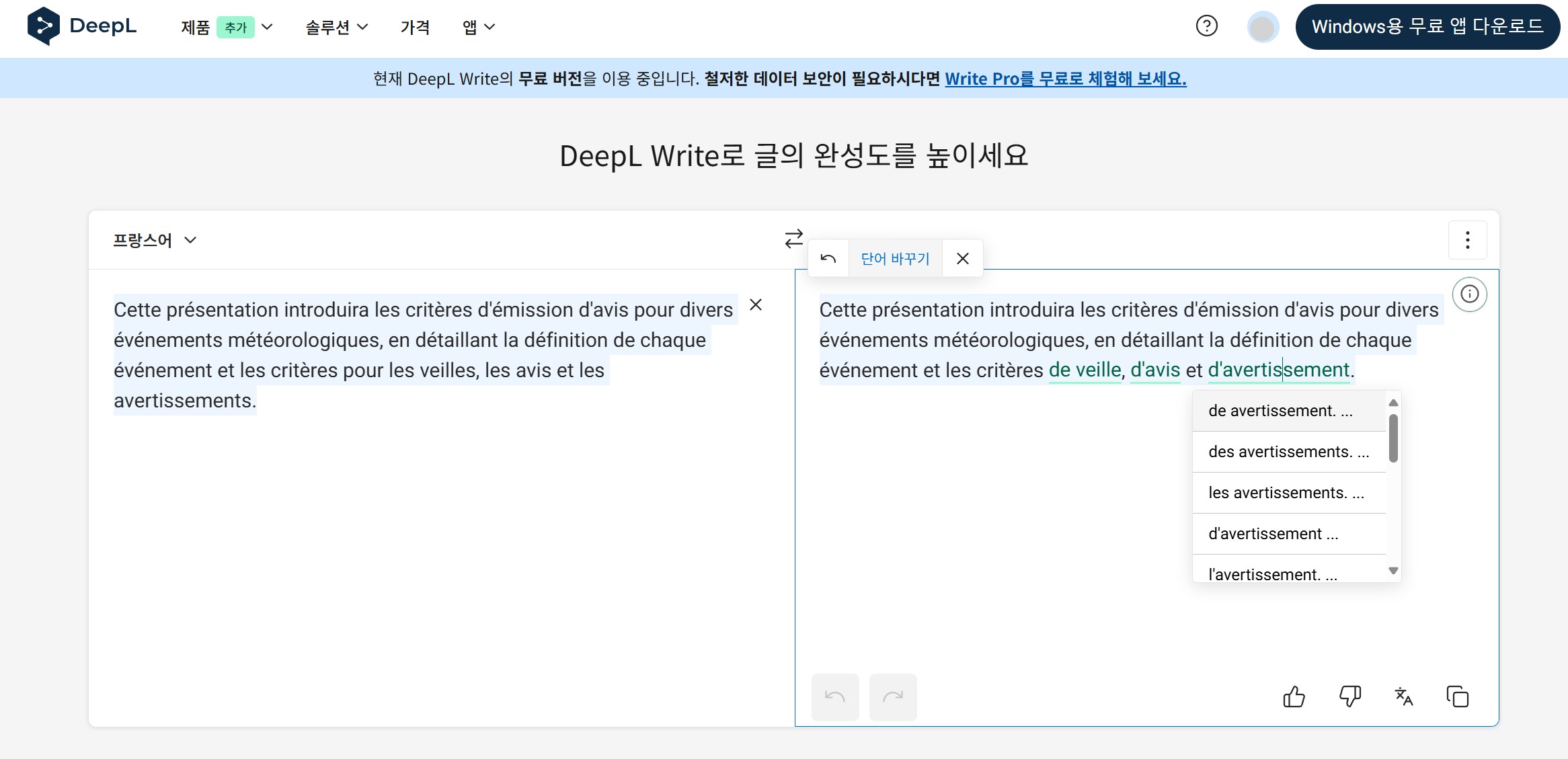Viewport: 1568px width, 759px height.
Task: Click the suggestion list scrollbar thumb
Action: tap(1393, 438)
